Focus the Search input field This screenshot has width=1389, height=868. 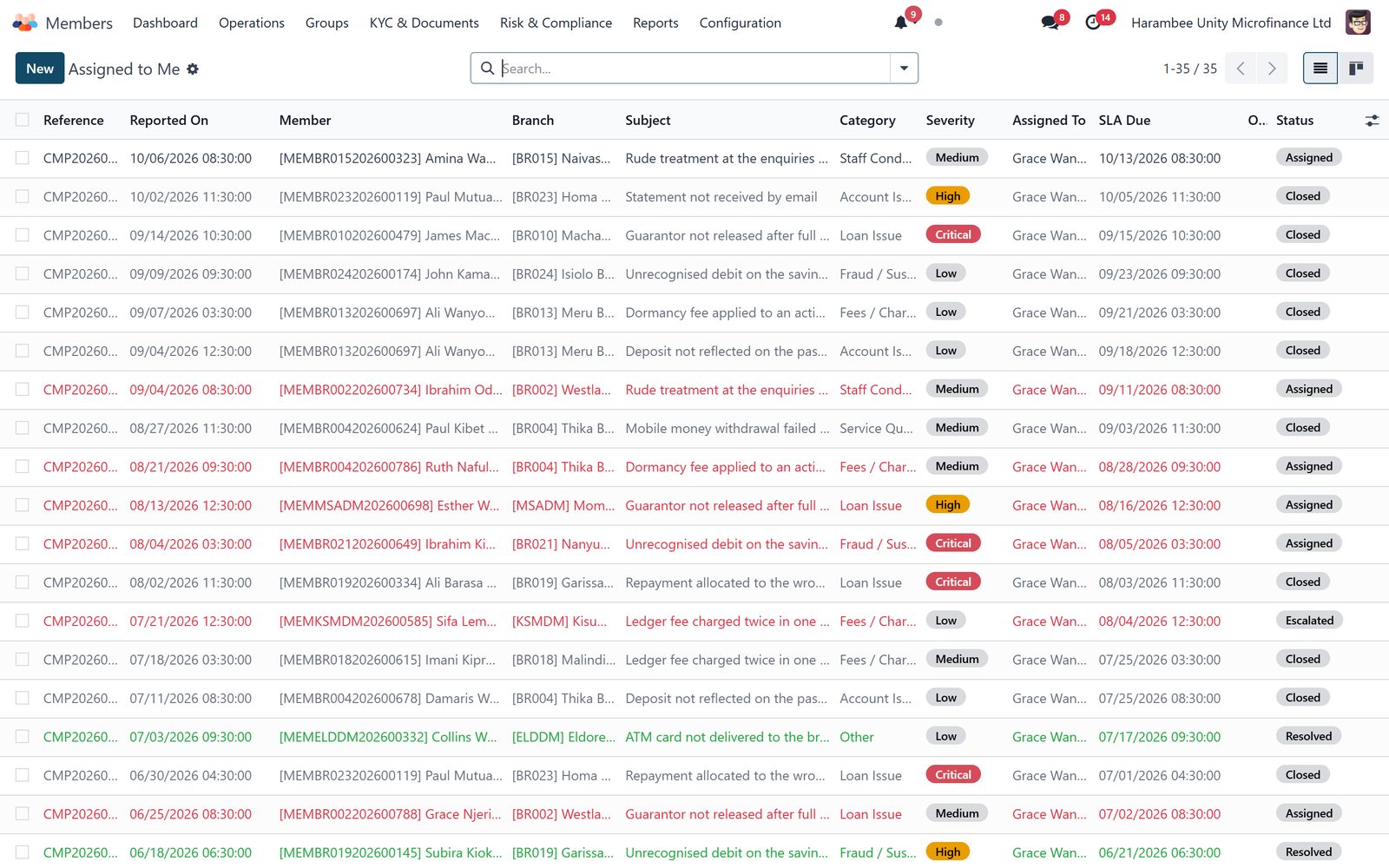click(x=694, y=69)
